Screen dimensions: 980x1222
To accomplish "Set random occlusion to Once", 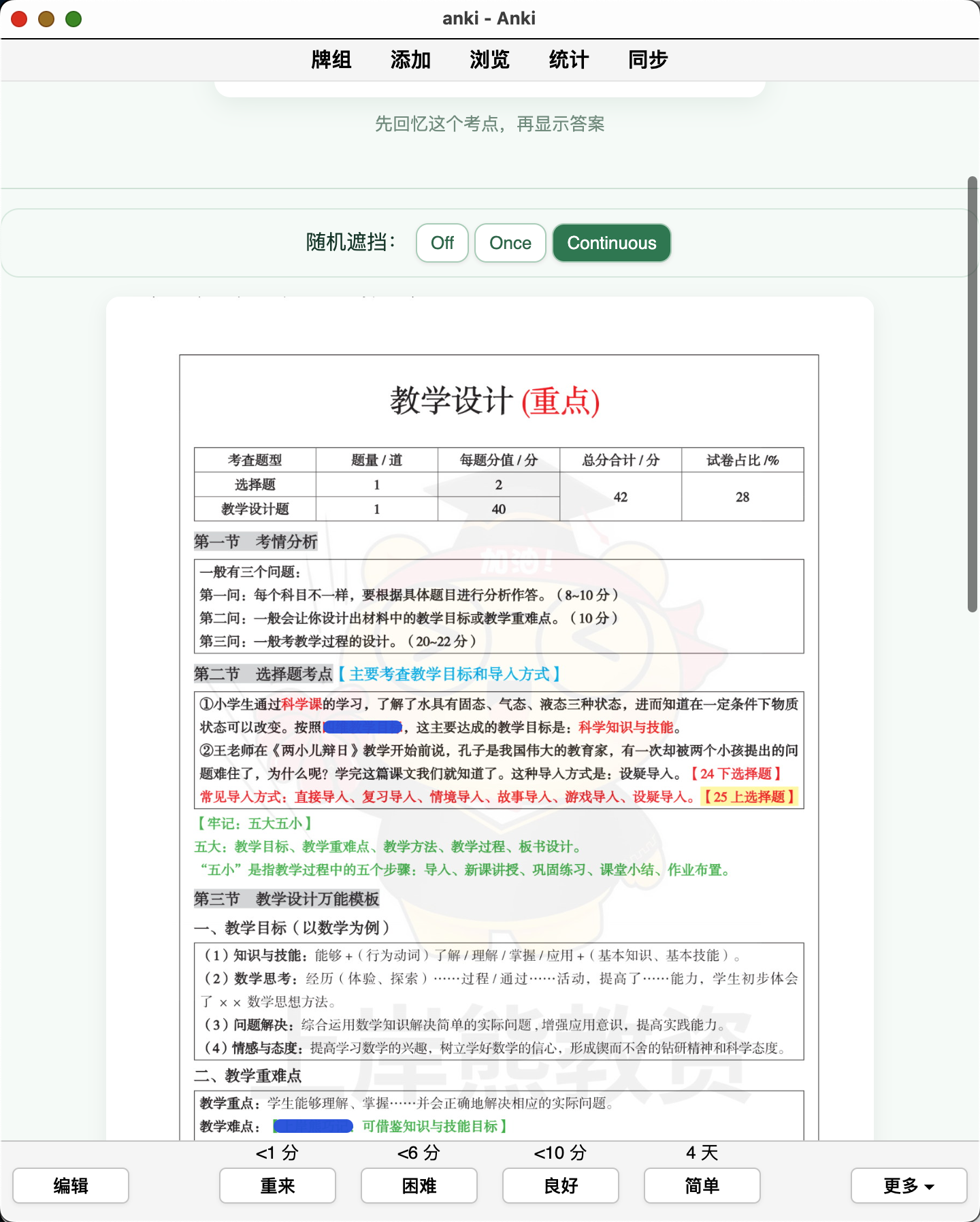I will [x=510, y=243].
